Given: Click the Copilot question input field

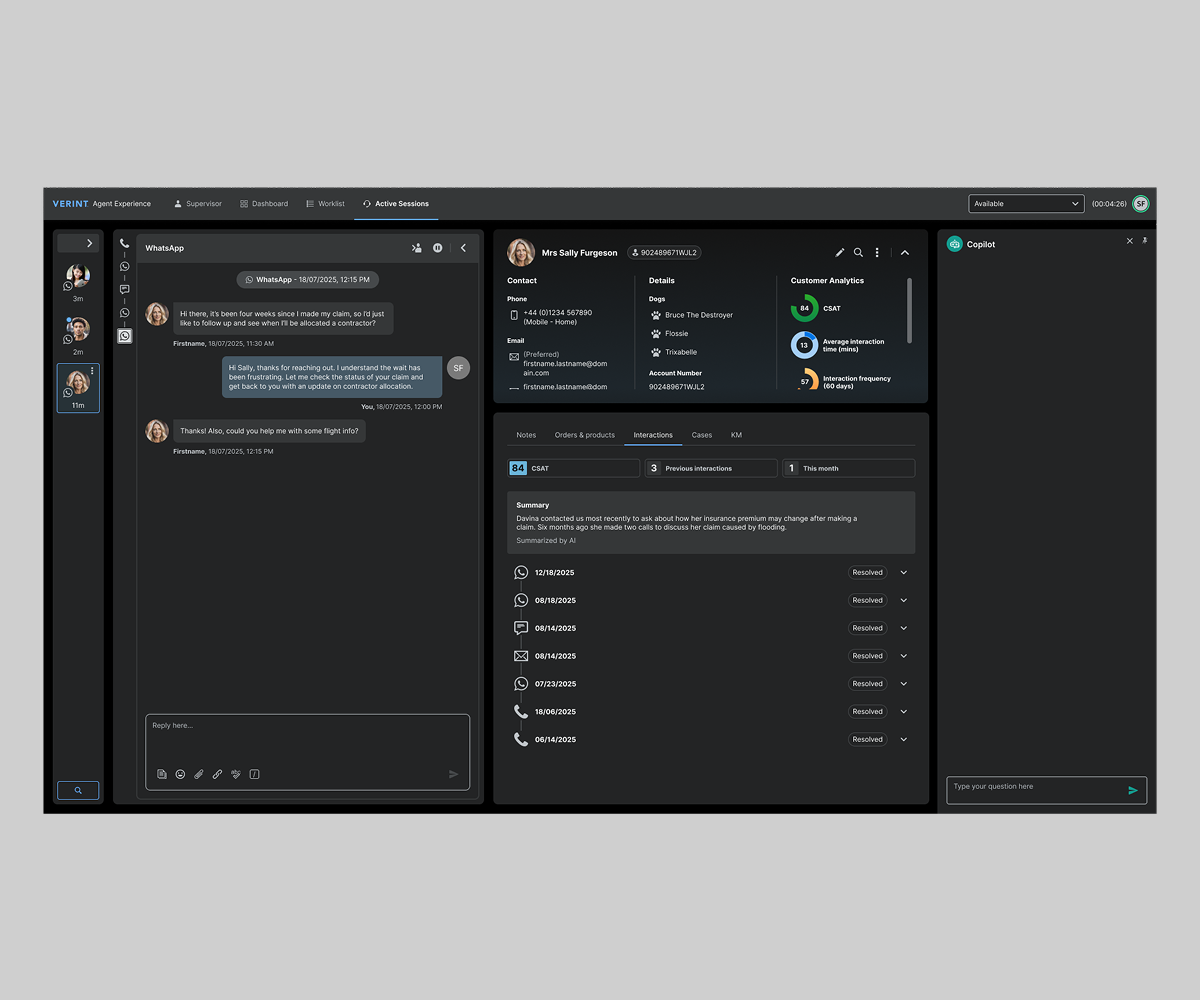Looking at the screenshot, I should pos(1036,789).
